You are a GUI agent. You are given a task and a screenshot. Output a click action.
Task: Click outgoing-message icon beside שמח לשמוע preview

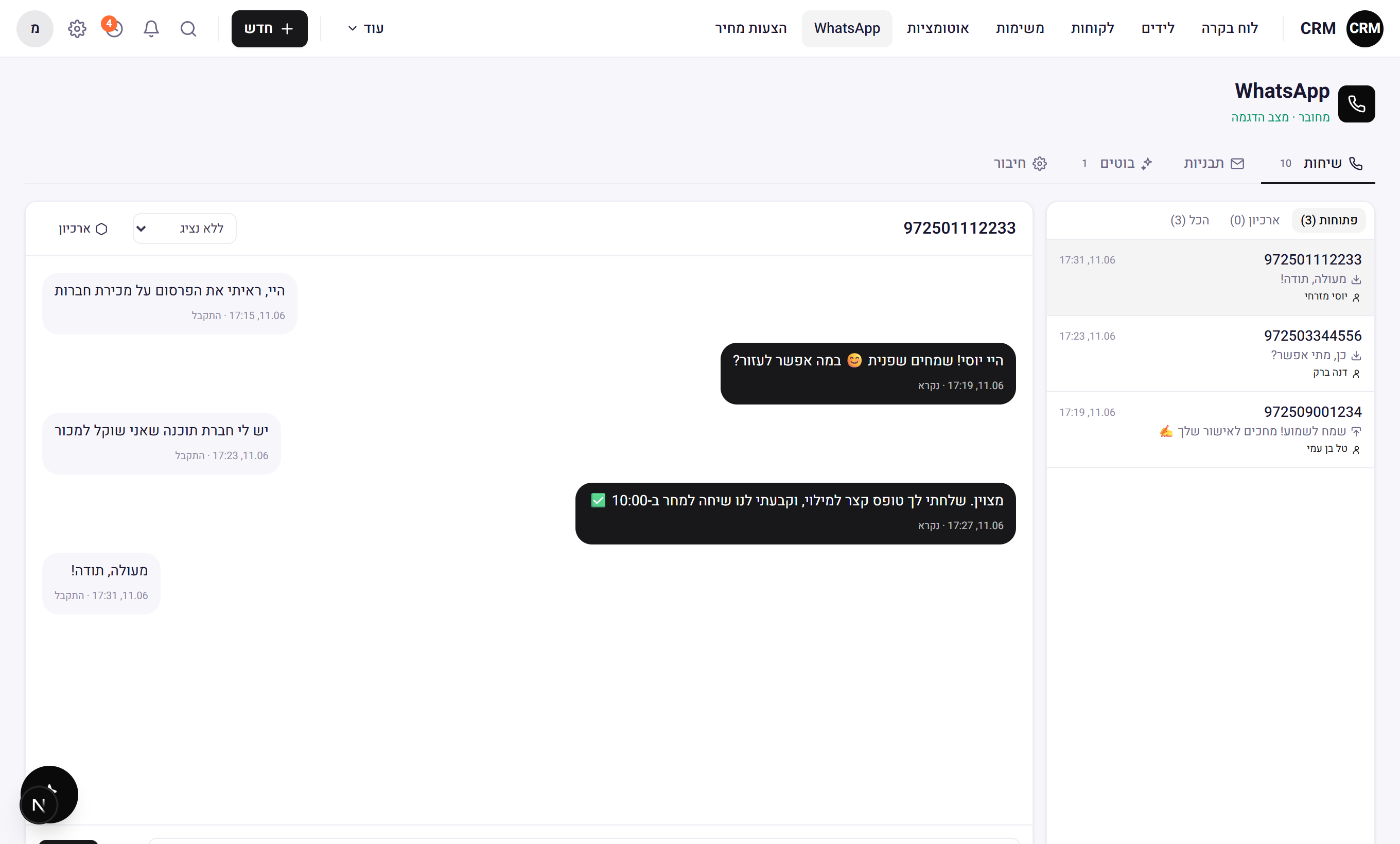click(1356, 431)
